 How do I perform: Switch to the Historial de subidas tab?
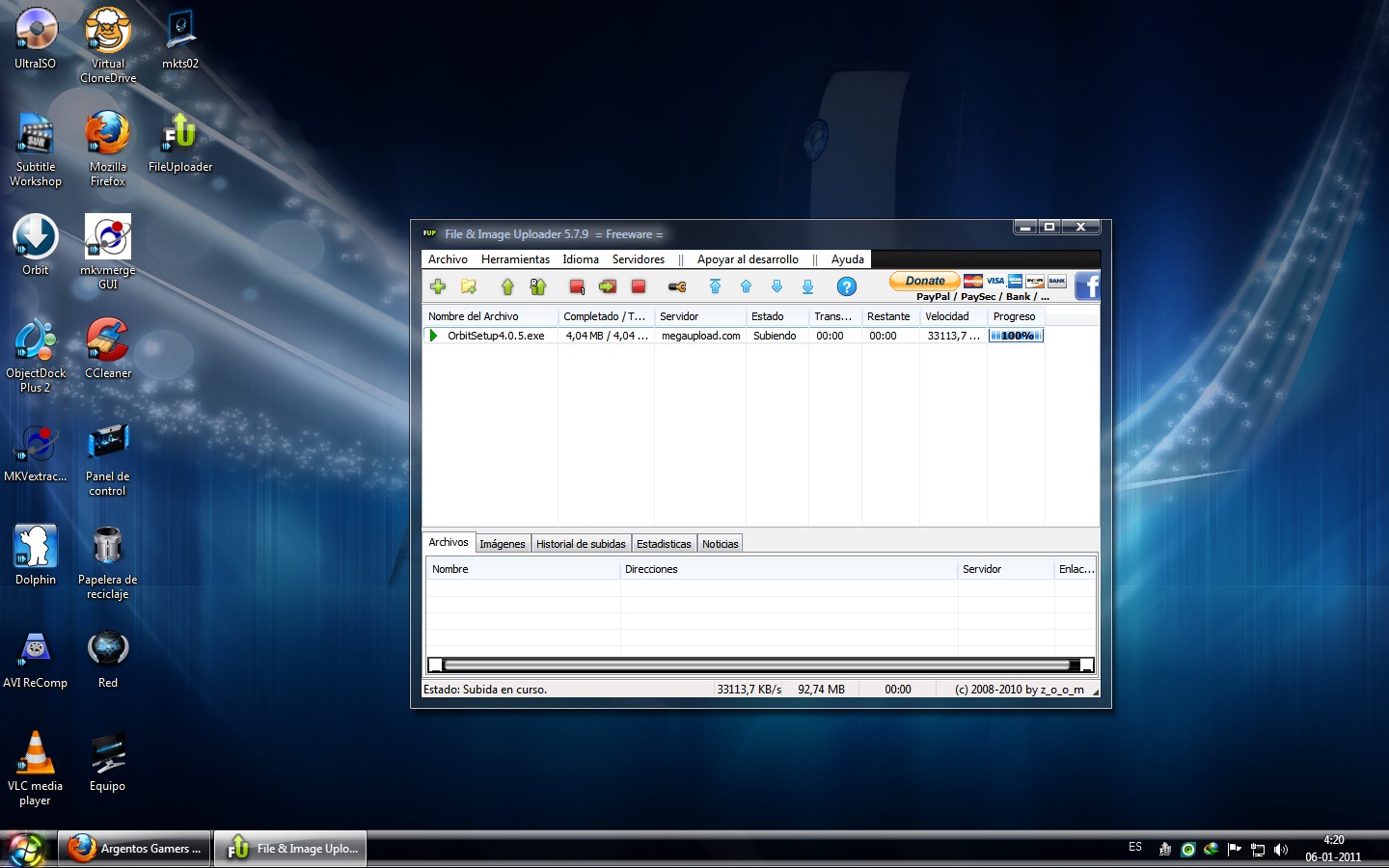point(581,544)
